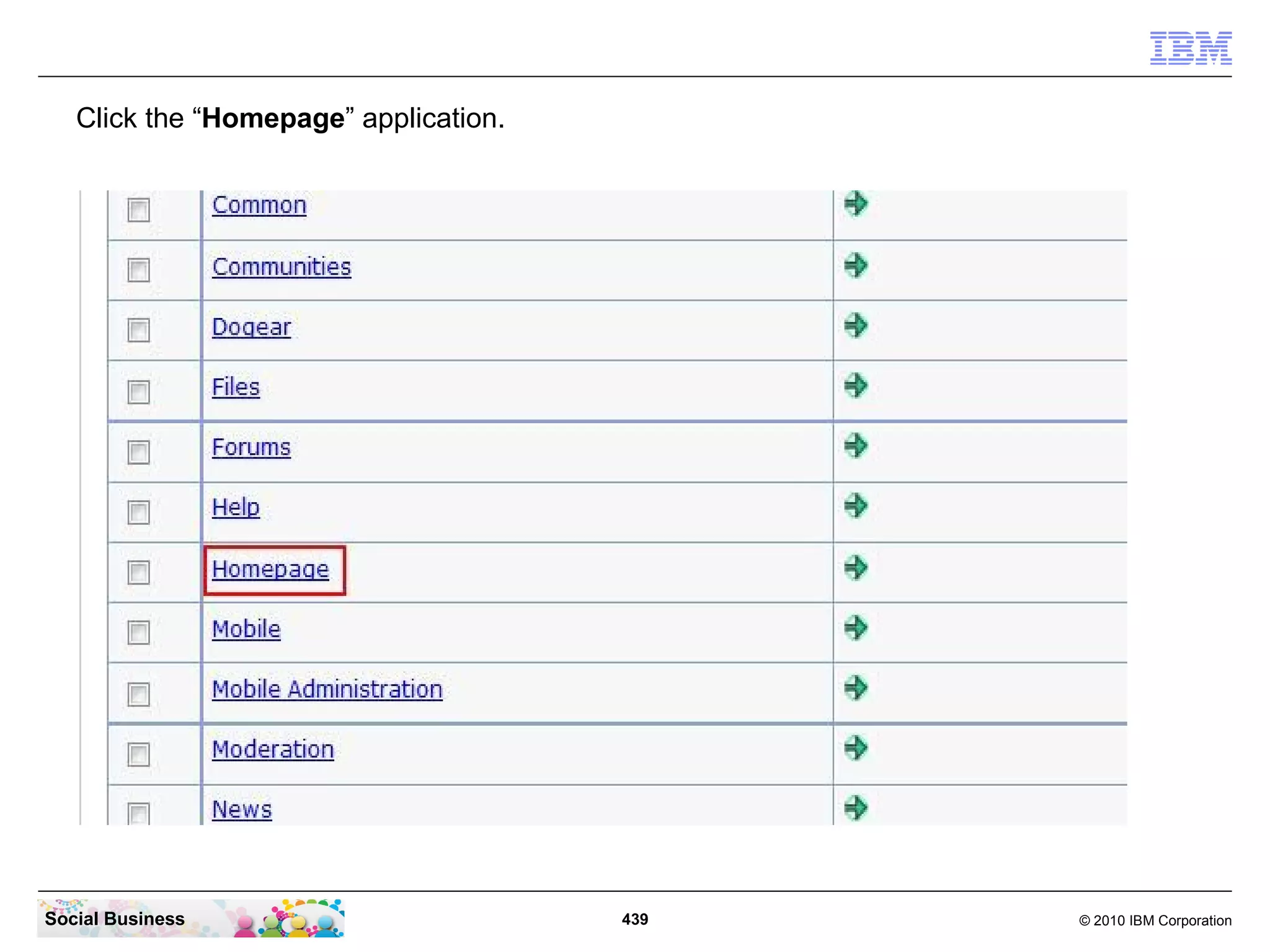Click the green arrow in the Communities row

pos(856,265)
